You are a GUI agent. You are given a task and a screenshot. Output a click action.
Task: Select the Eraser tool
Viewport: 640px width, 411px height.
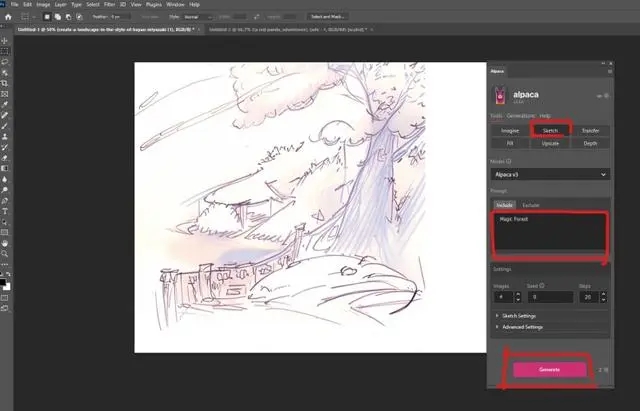[4, 158]
